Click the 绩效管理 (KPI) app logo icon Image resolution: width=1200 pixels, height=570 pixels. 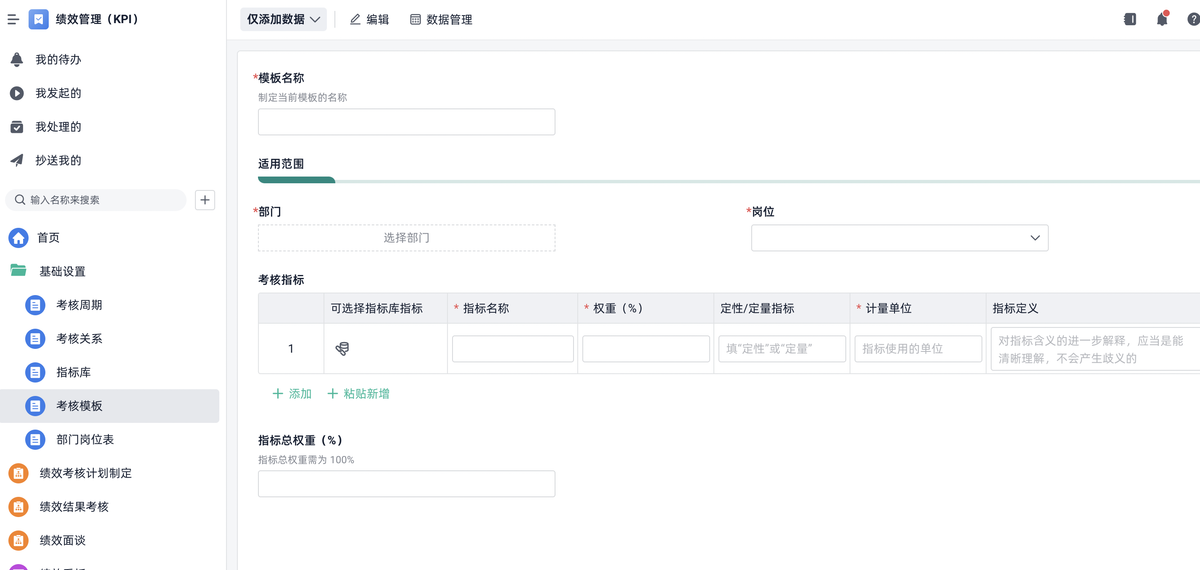pos(38,19)
